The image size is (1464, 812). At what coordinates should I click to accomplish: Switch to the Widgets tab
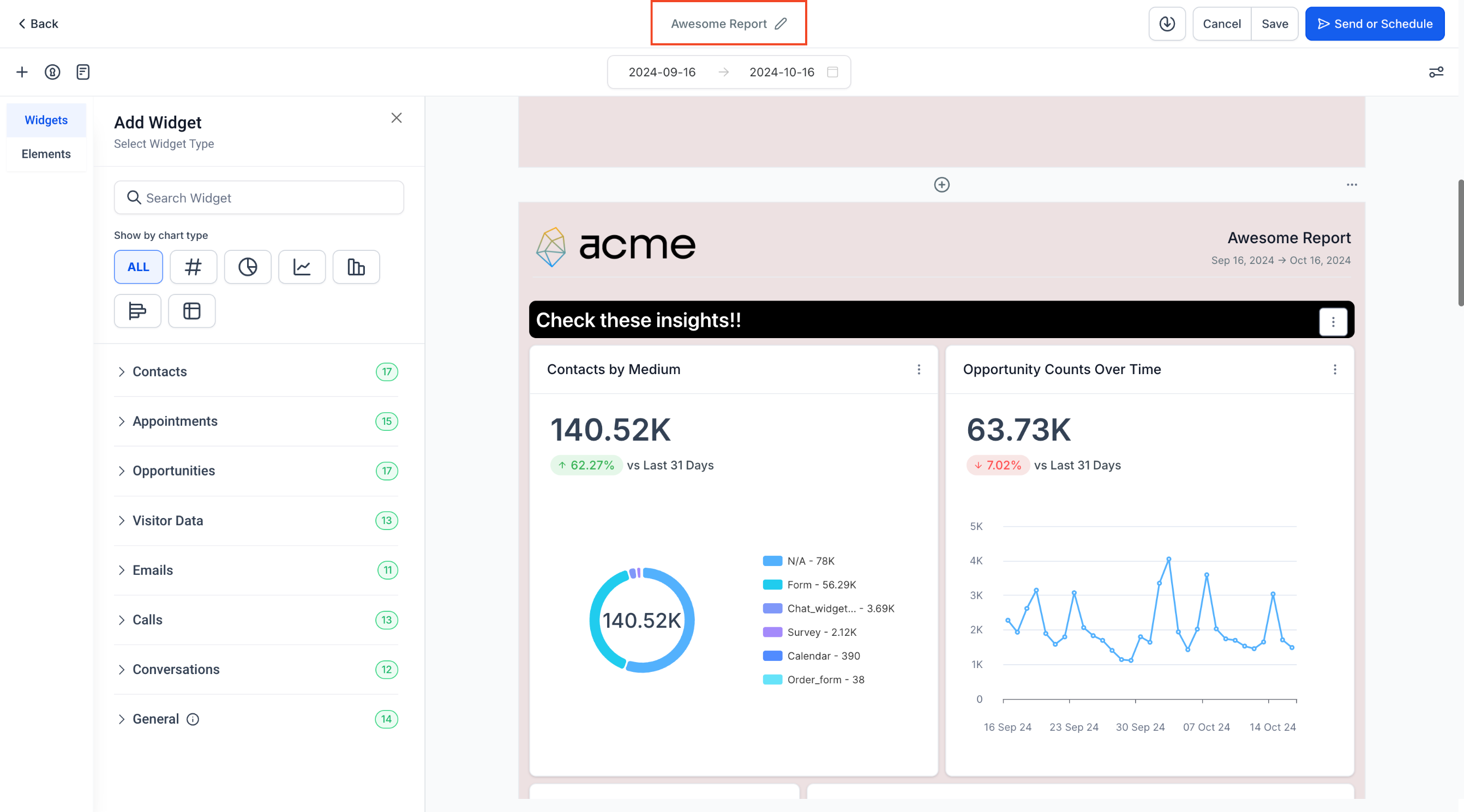(x=46, y=120)
